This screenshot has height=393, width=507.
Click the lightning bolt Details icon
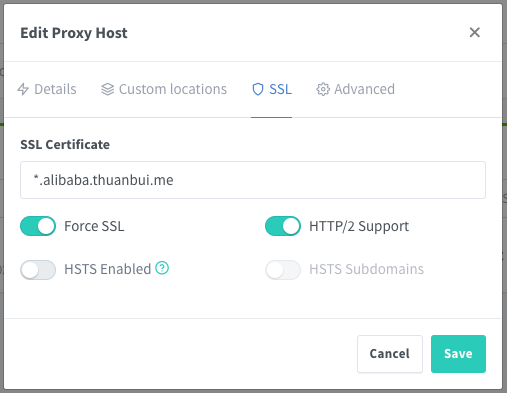click(x=23, y=89)
